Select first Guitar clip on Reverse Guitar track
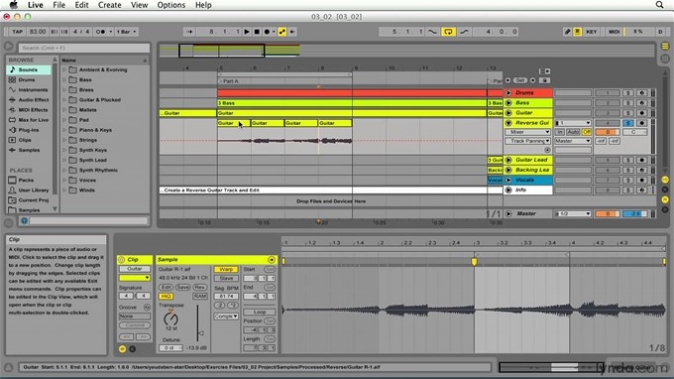 (234, 123)
